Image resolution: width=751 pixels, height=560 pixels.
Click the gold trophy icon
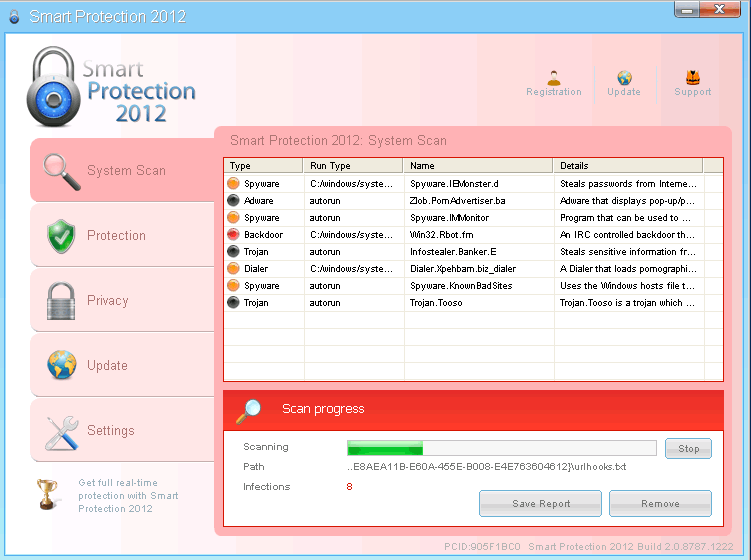coord(47,493)
